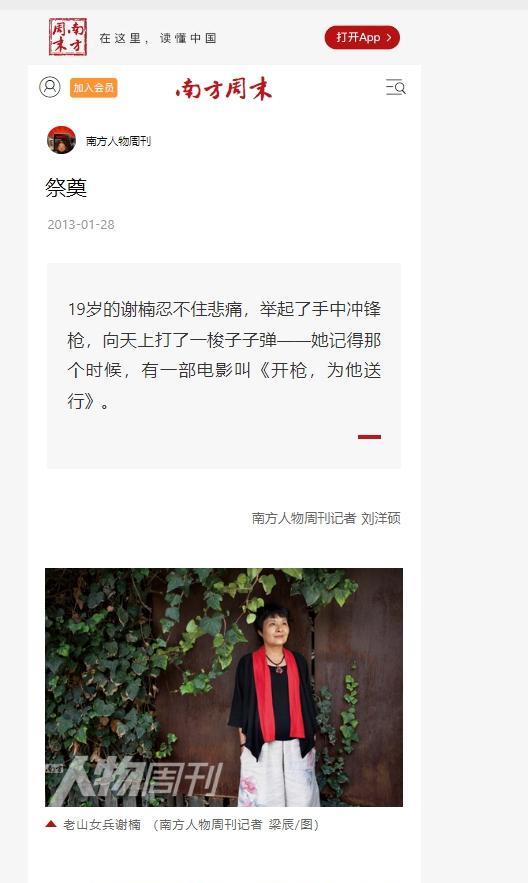The width and height of the screenshot is (528, 883).
Task: Click the byline 南方人物周刊记者 刘洋硕
Action: [x=326, y=518]
